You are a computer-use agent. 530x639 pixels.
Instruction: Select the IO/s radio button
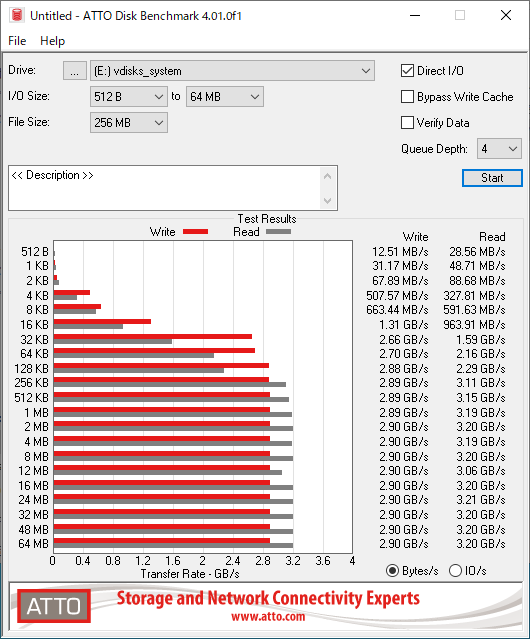[x=455, y=571]
